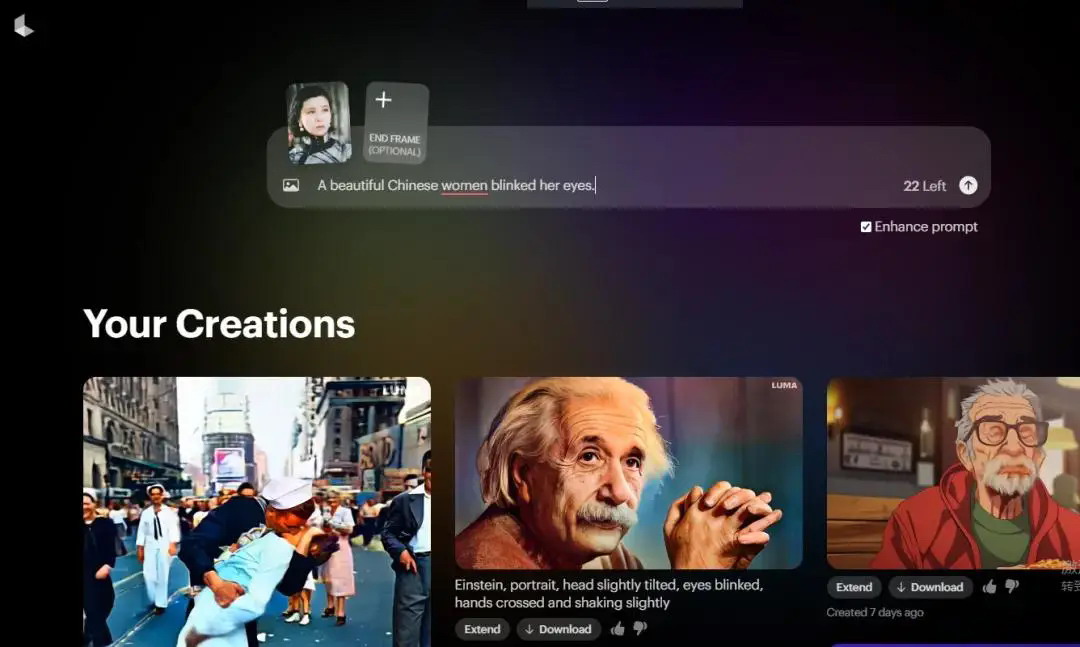Submit the prompt with the arrow button
The width and height of the screenshot is (1080, 647).
click(x=968, y=185)
